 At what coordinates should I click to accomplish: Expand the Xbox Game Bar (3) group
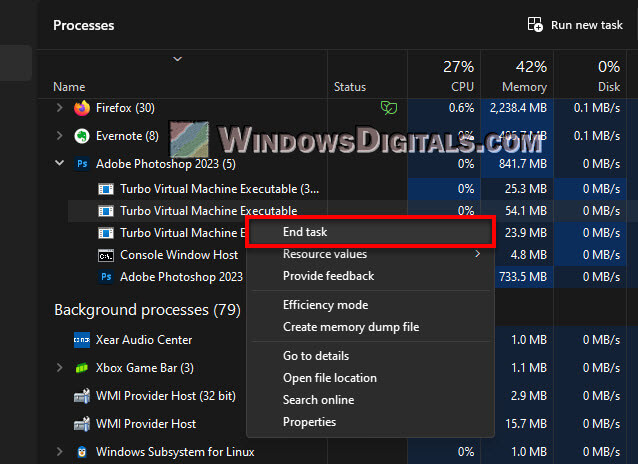click(x=59, y=368)
